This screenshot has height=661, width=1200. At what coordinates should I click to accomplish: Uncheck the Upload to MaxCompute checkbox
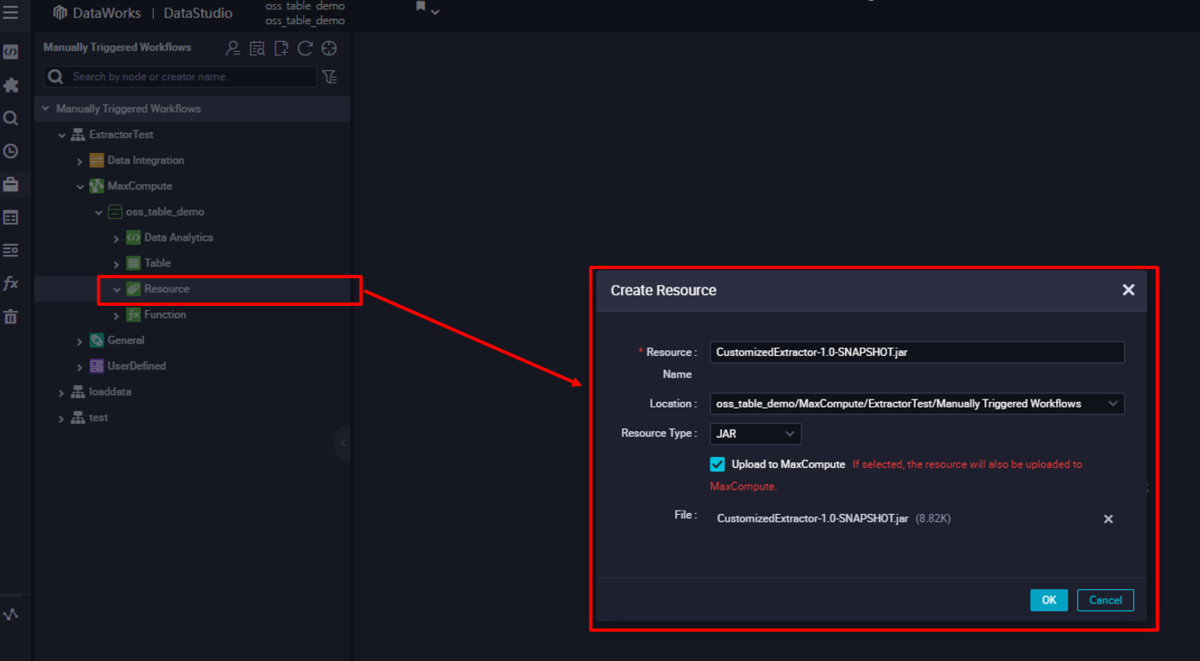pos(717,465)
